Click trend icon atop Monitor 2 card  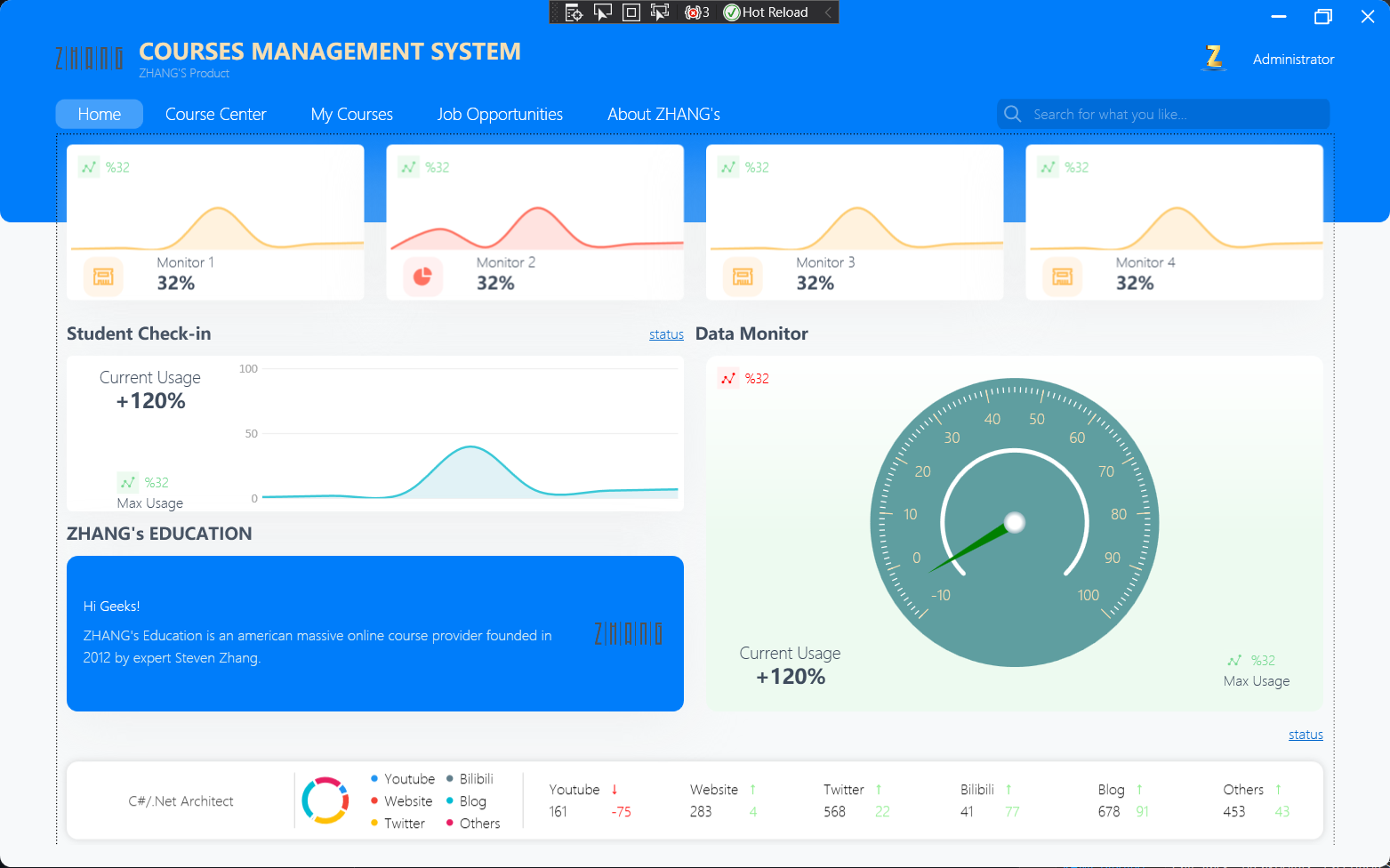pos(408,167)
